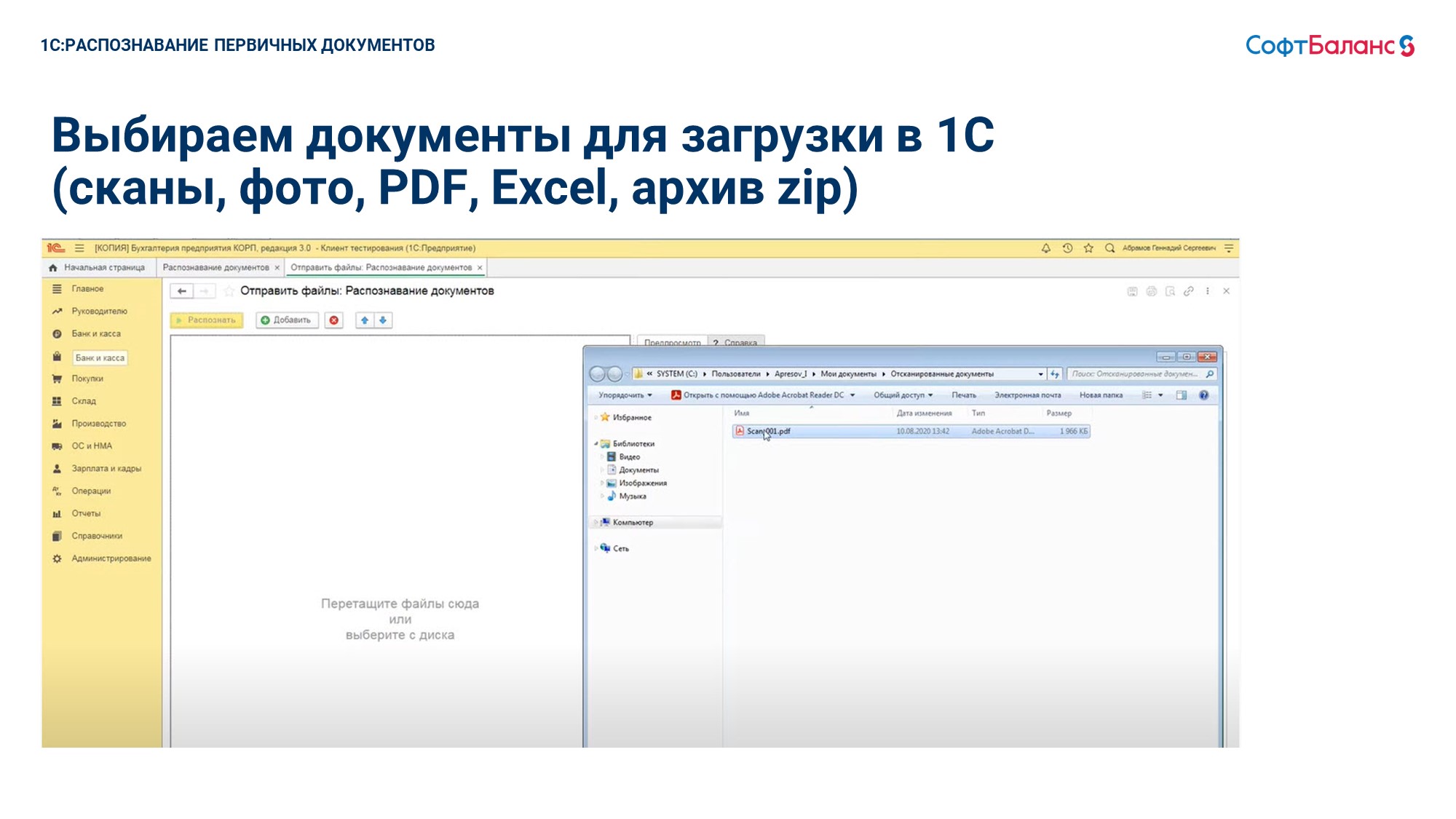Screen dimensions: 1456x819
Task: Go back with the left arrow button
Action: coord(182,291)
